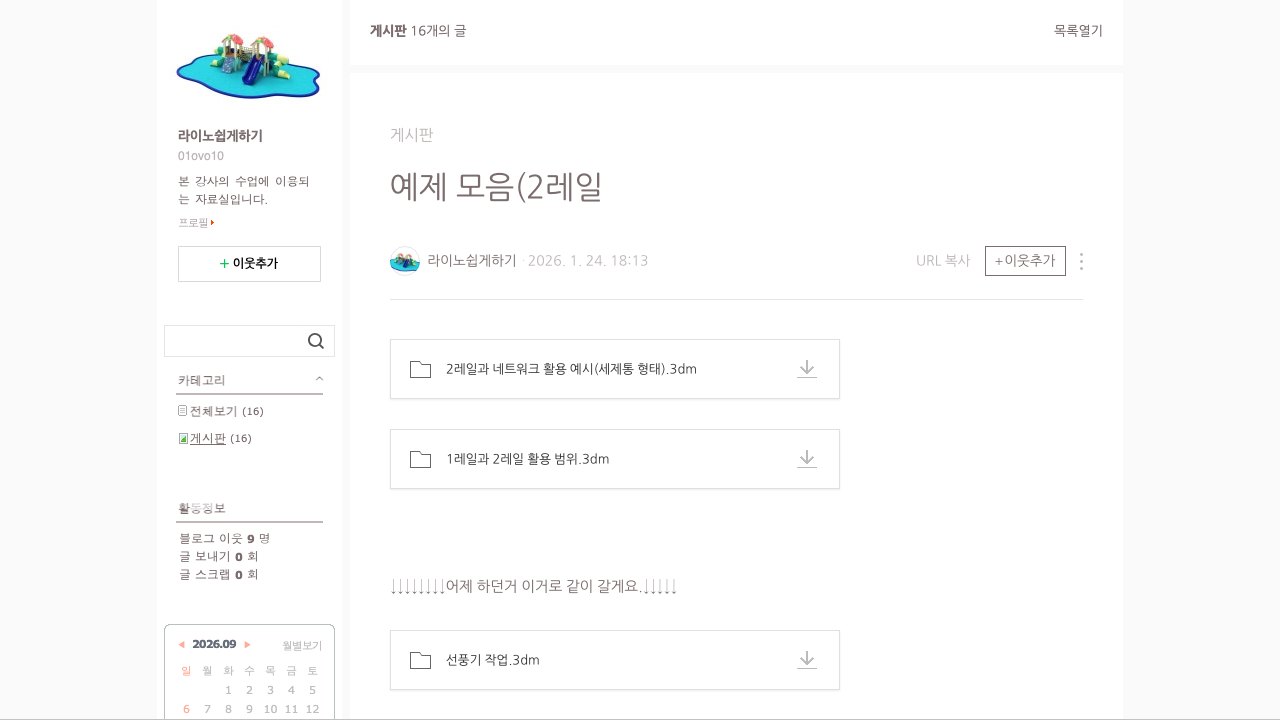Copy post link via URL 복사

943,261
